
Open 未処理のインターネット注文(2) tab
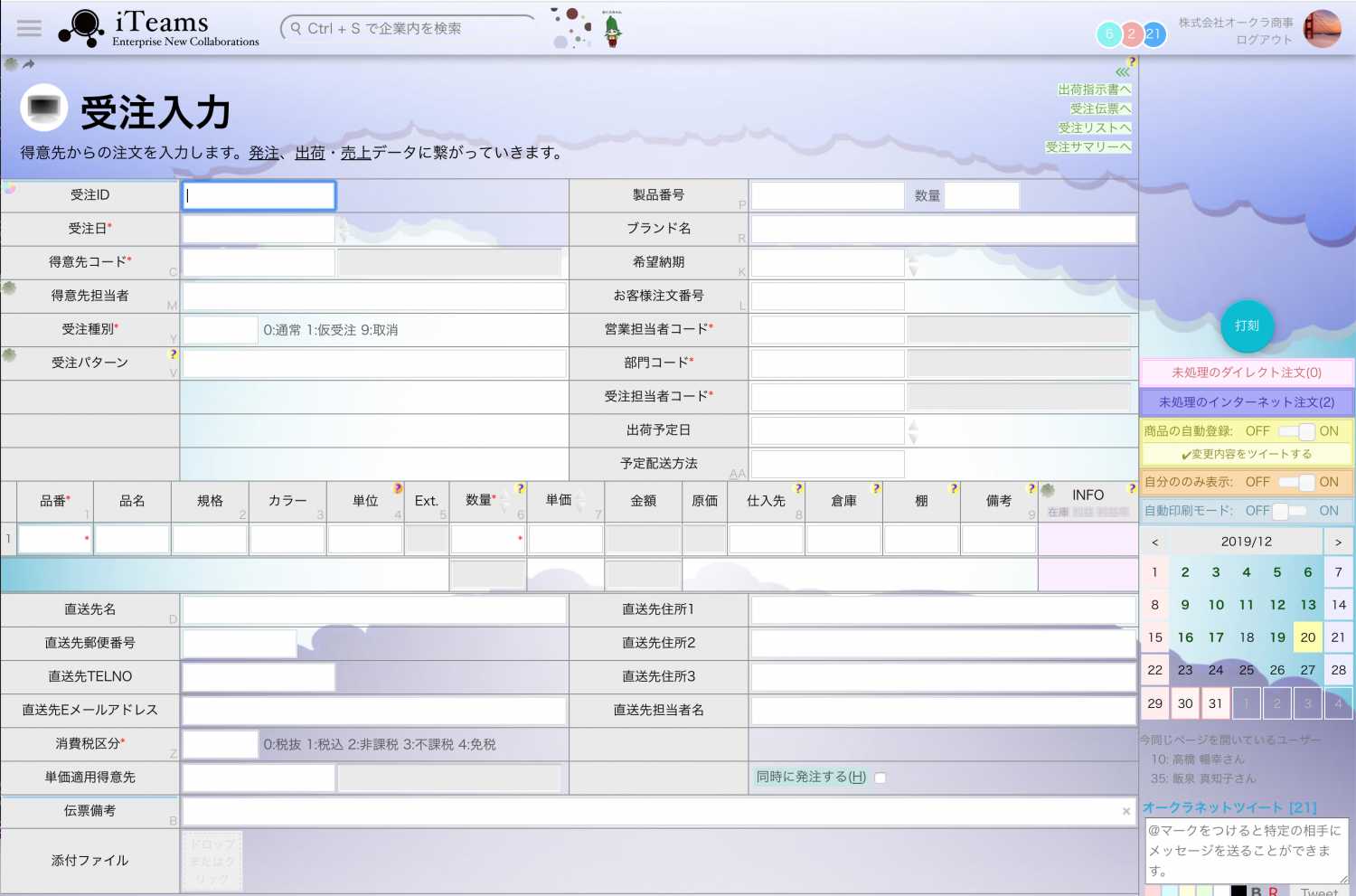point(1246,402)
